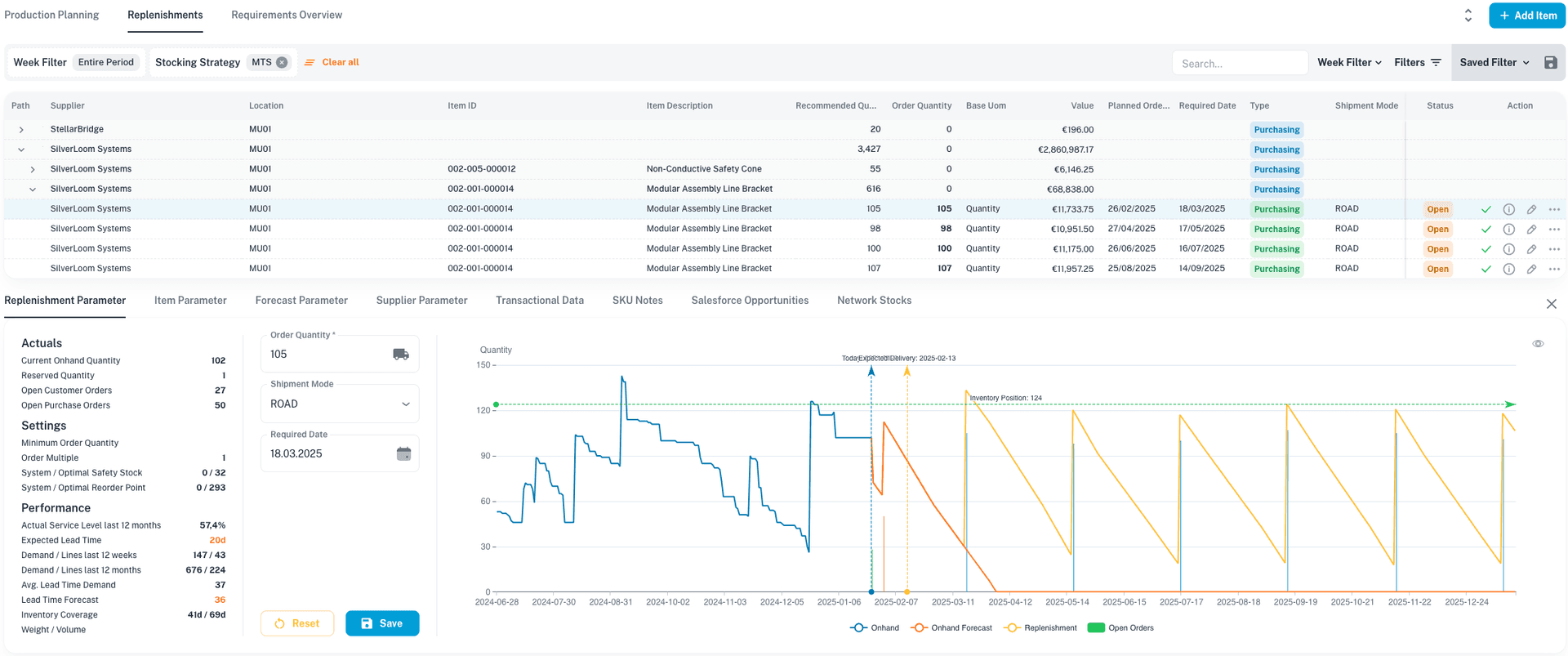The height and width of the screenshot is (656, 1568).
Task: Expand the StellarBridge supplier row
Action: 21,130
